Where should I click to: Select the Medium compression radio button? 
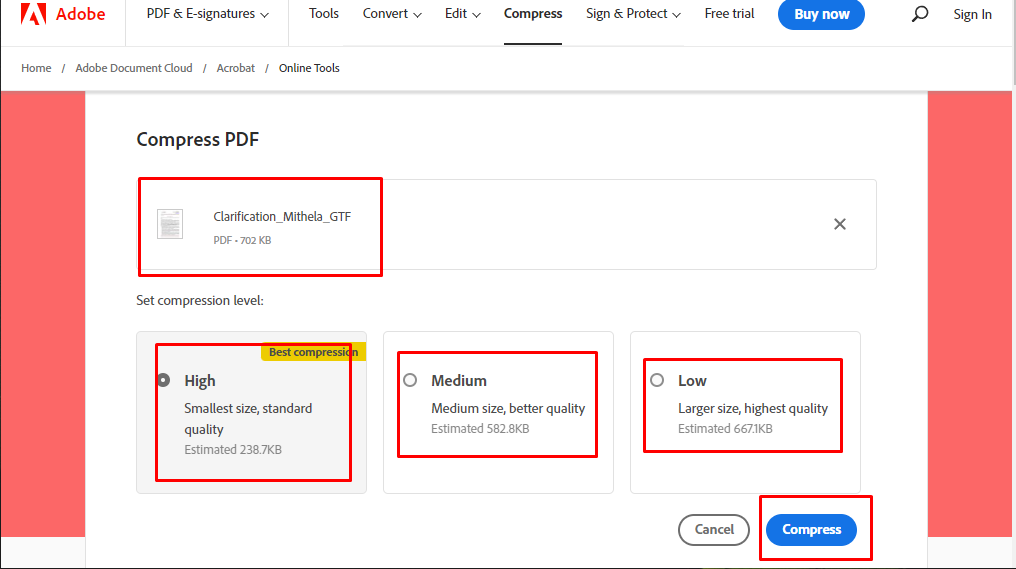(x=410, y=380)
